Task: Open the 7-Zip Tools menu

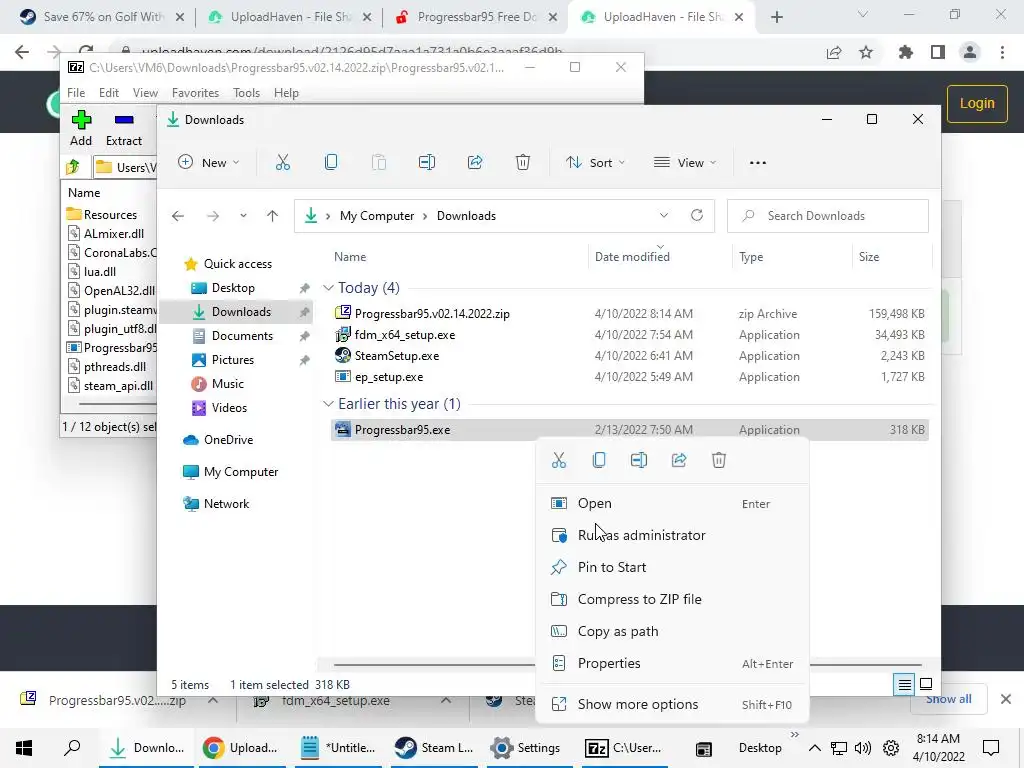Action: (x=246, y=93)
